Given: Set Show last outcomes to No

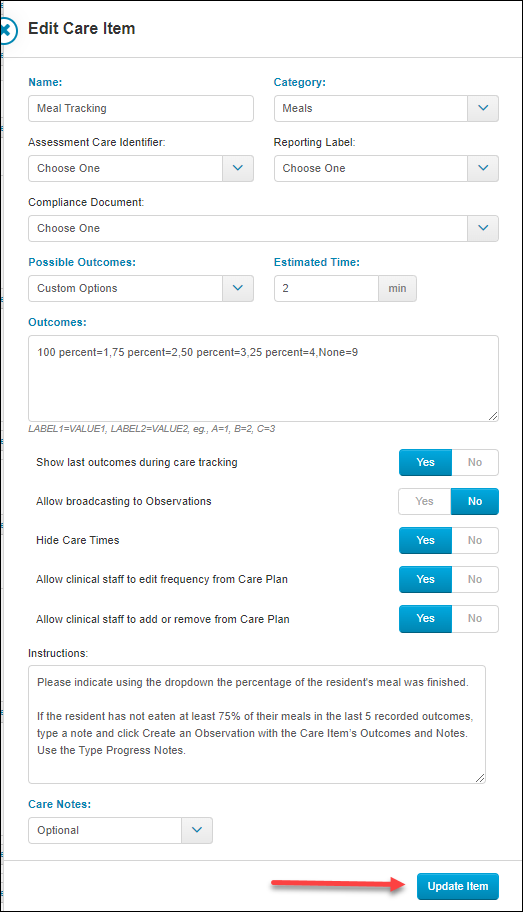Looking at the screenshot, I should tap(475, 462).
